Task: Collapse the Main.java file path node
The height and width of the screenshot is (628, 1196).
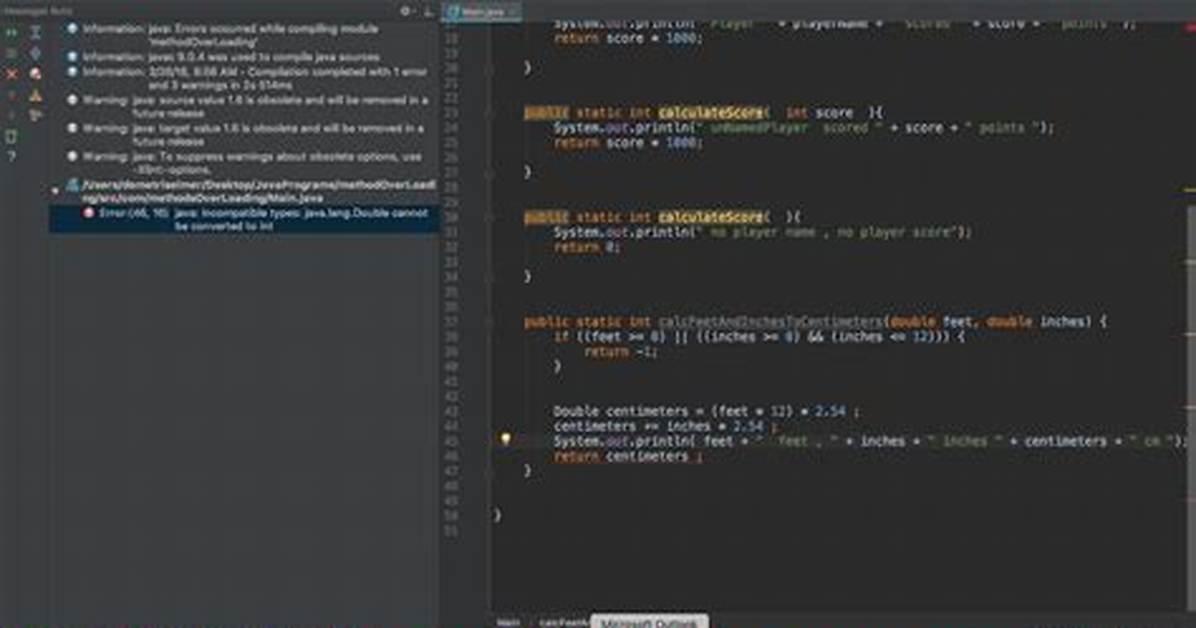Action: click(55, 191)
